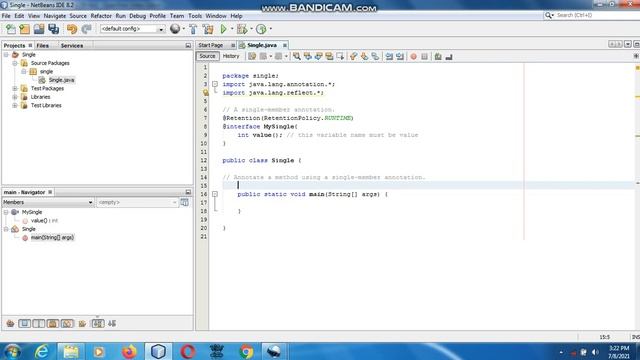Toggle Show Inherited Members in Navigator

tap(10, 324)
